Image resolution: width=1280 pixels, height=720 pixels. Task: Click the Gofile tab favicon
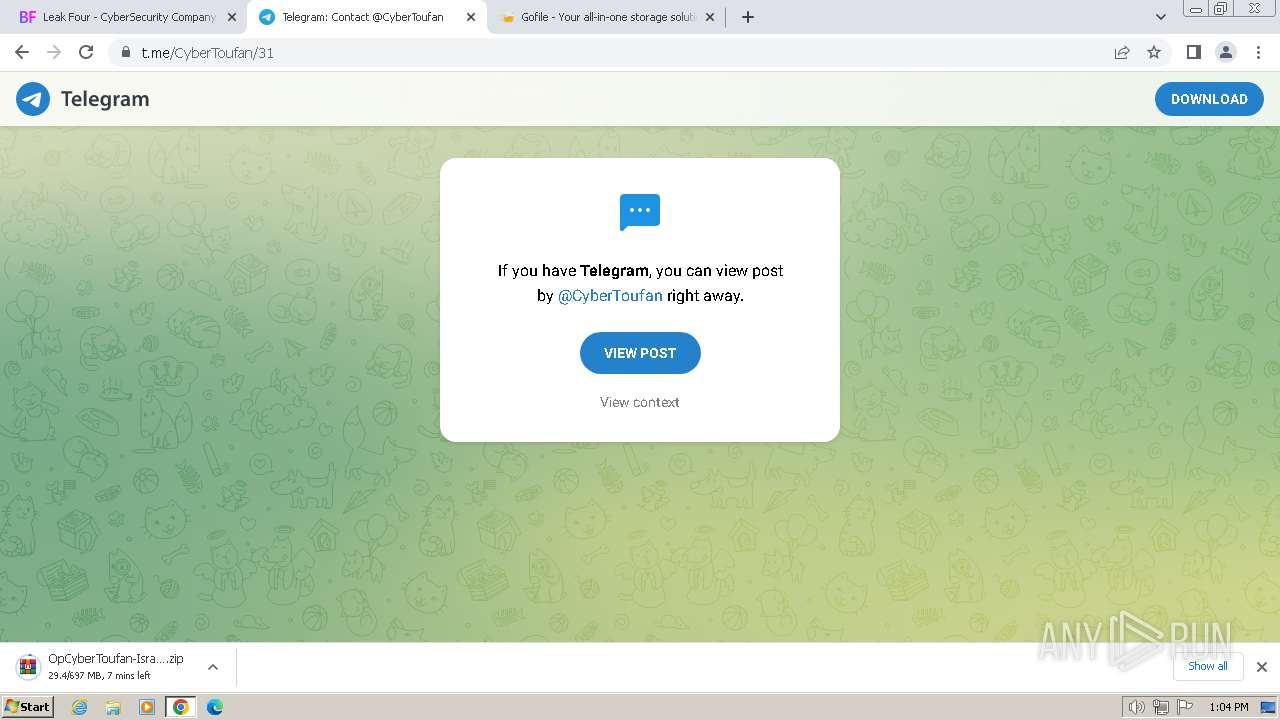[507, 17]
